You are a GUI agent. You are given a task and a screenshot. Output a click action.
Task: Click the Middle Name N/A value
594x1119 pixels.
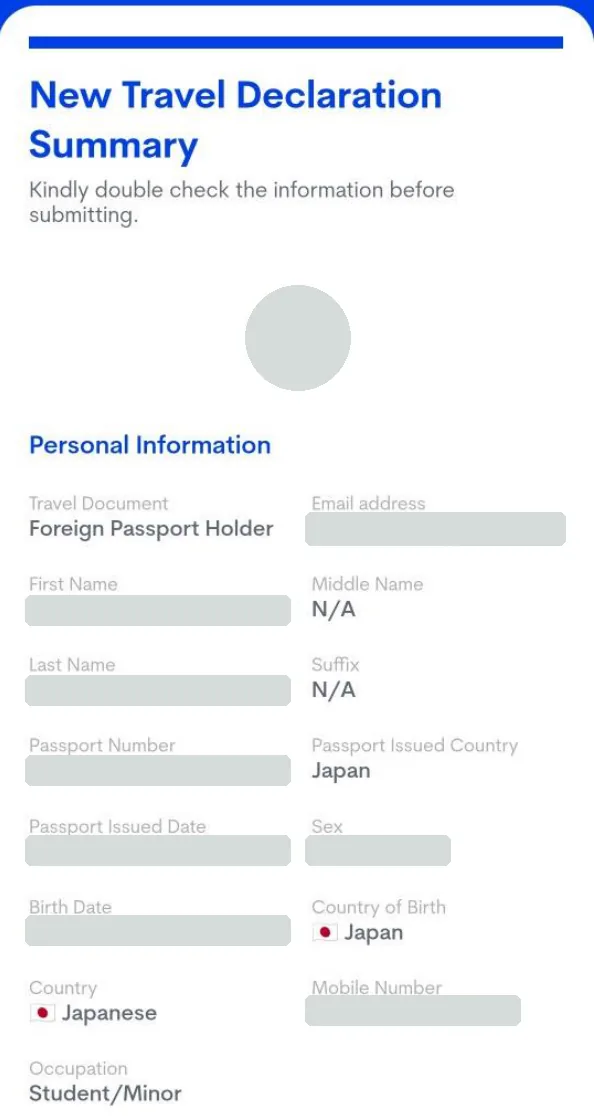click(333, 610)
